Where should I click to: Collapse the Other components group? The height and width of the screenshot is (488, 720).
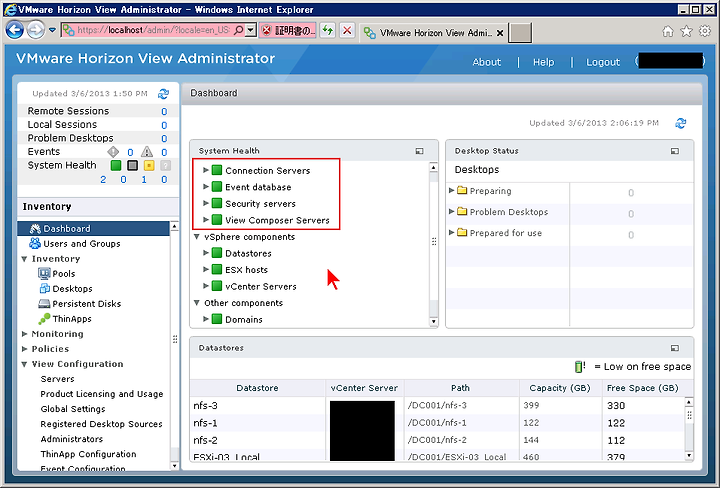[x=197, y=303]
